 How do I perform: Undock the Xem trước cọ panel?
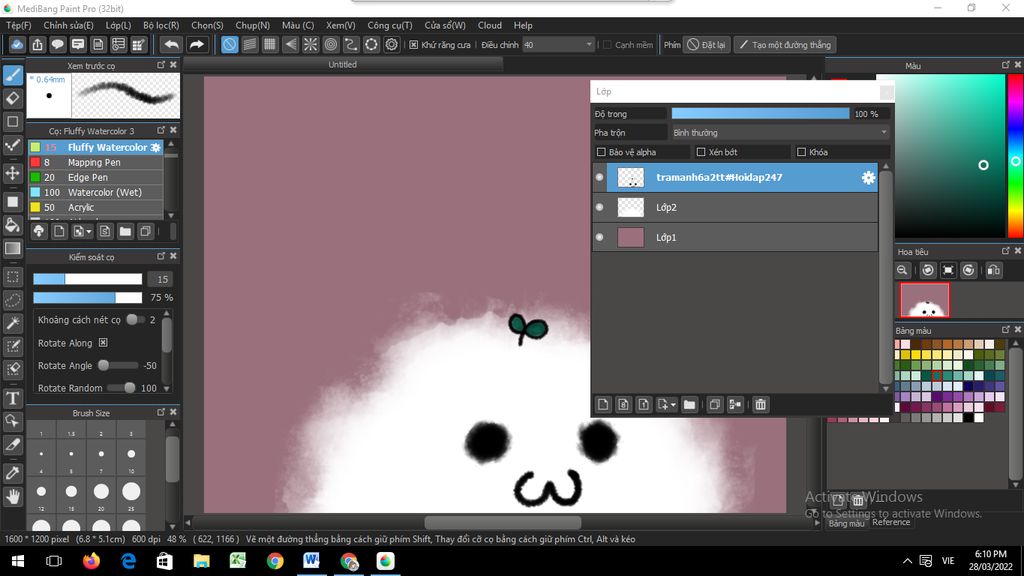pos(161,65)
